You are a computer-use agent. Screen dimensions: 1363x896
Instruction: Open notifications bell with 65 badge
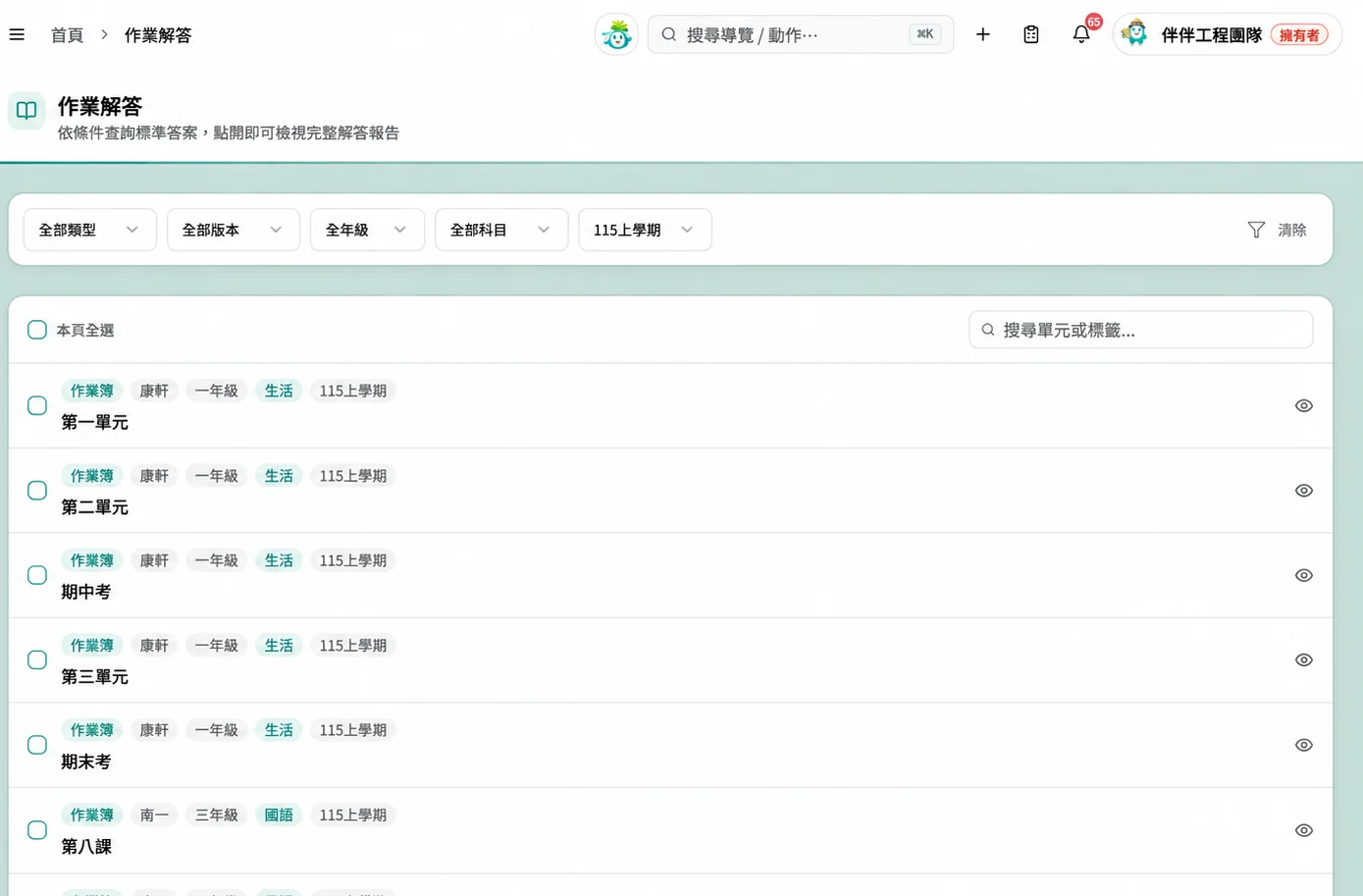[1081, 34]
